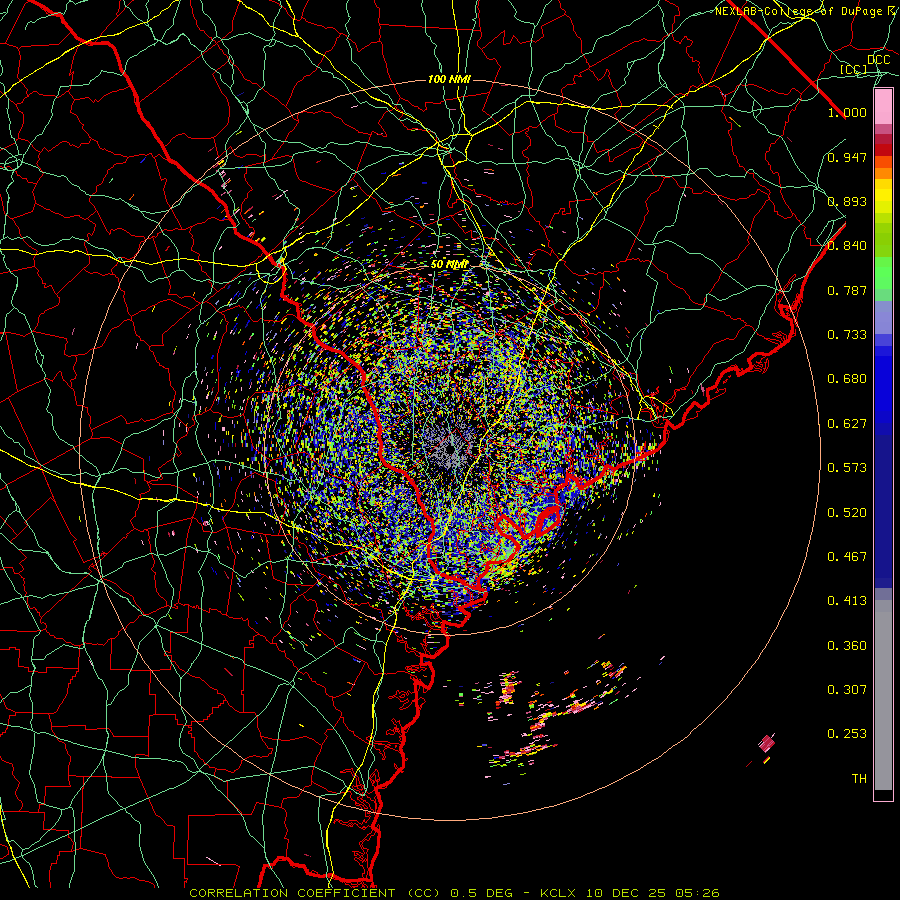
Task: Click the KCLX station ID in the caption
Action: (x=560, y=893)
